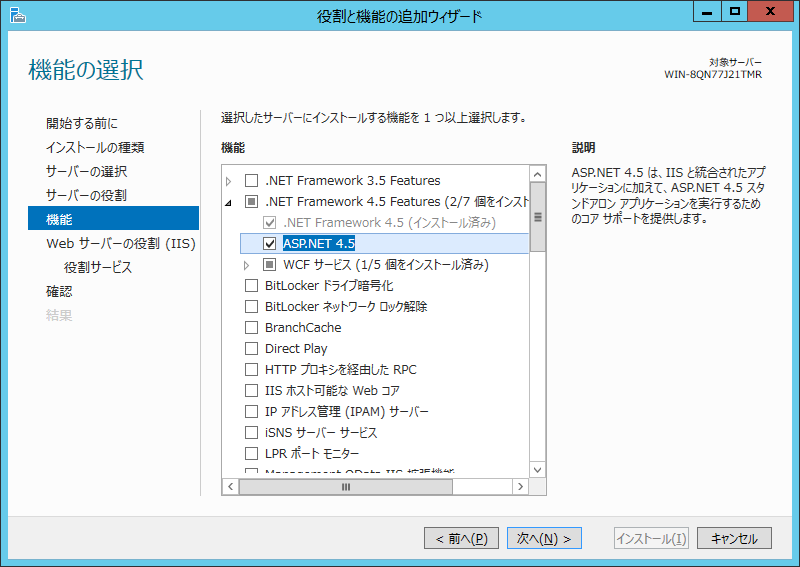Screen dimensions: 800x567
Task: Collapse the .NET Framework 4.5 Features node
Action: pyautogui.click(x=229, y=203)
